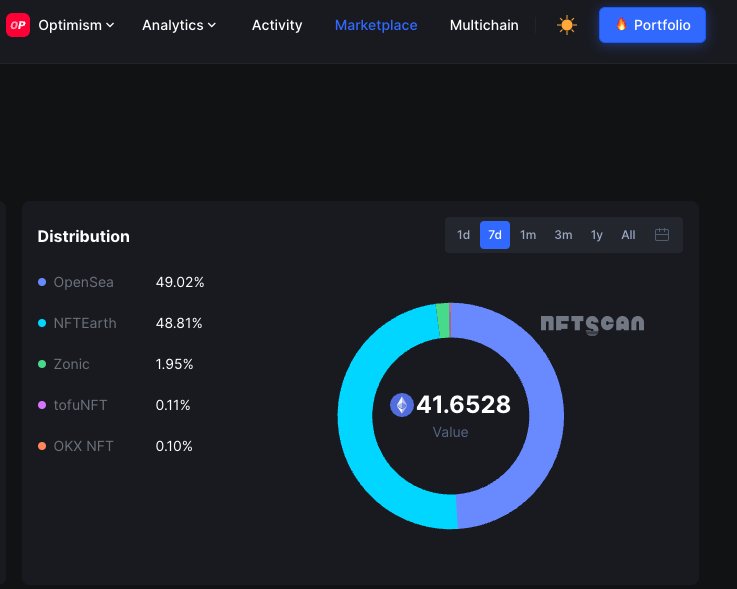Open the Portfolio button
Screen dimensions: 737x589
click(x=652, y=25)
